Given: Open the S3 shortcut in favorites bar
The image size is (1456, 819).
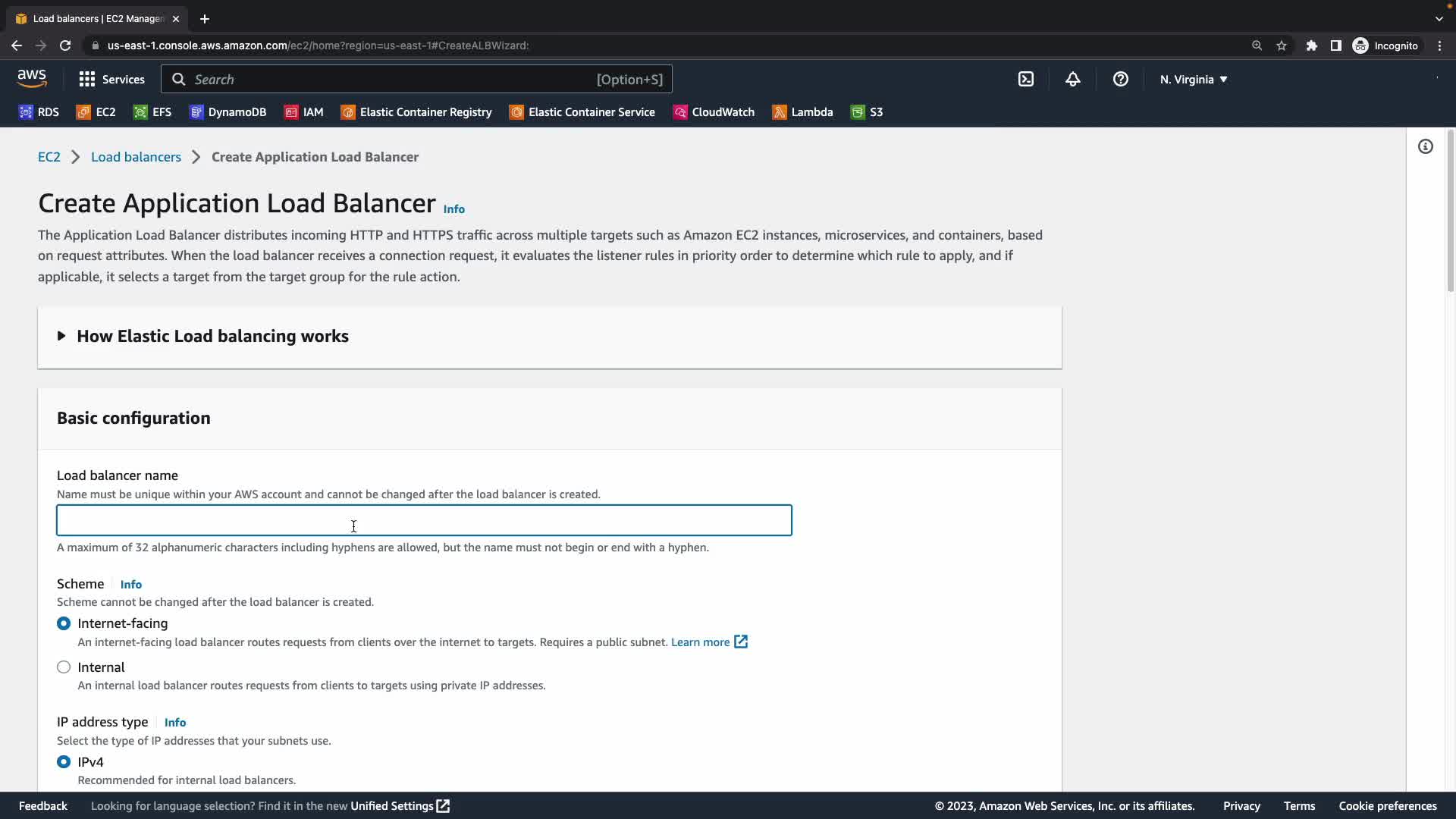Looking at the screenshot, I should click(867, 112).
